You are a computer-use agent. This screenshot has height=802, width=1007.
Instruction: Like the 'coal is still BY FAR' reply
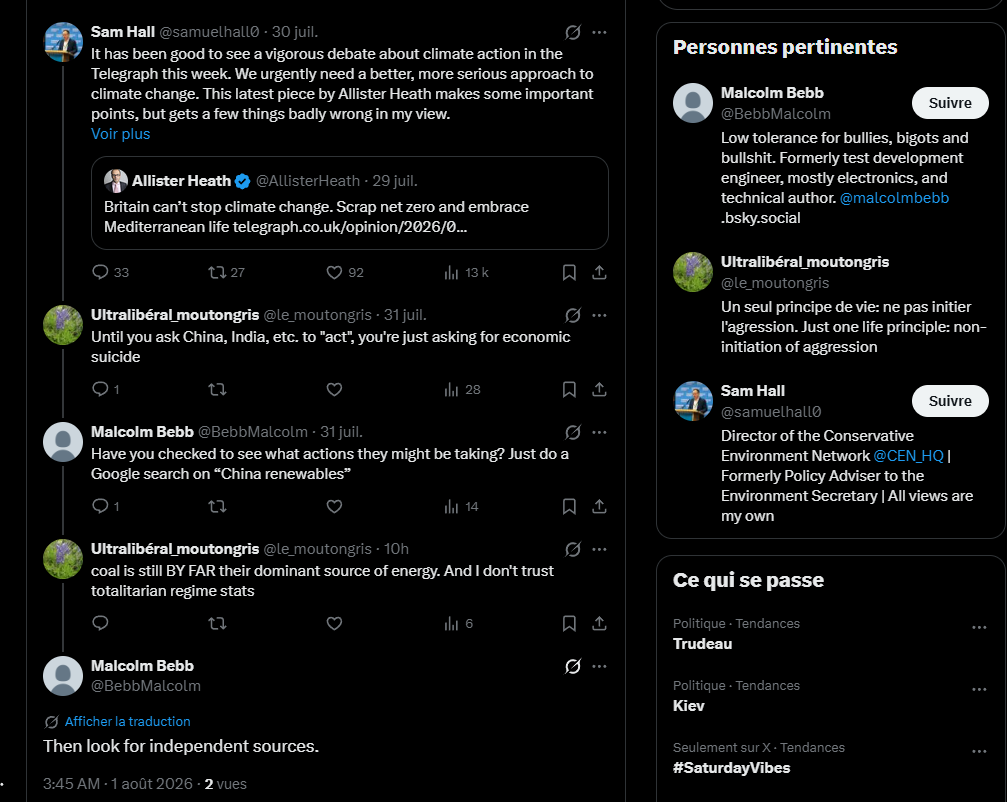pos(334,623)
